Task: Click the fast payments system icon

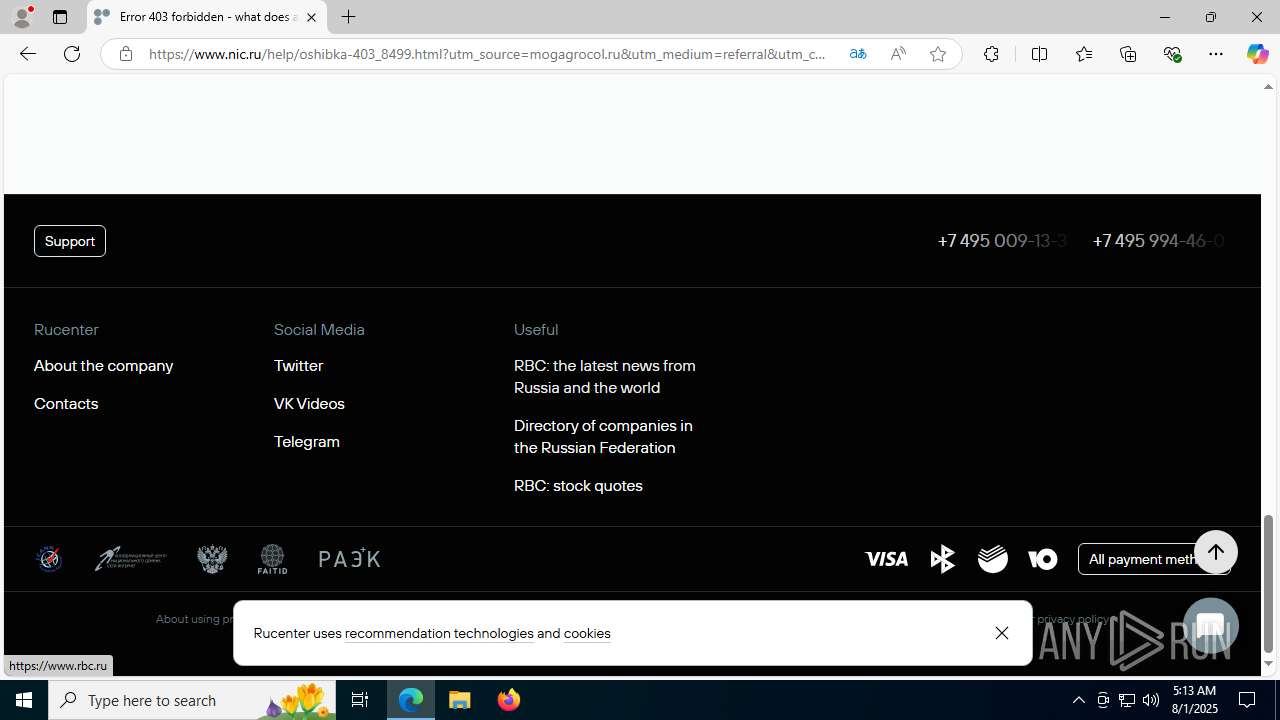Action: [x=942, y=559]
